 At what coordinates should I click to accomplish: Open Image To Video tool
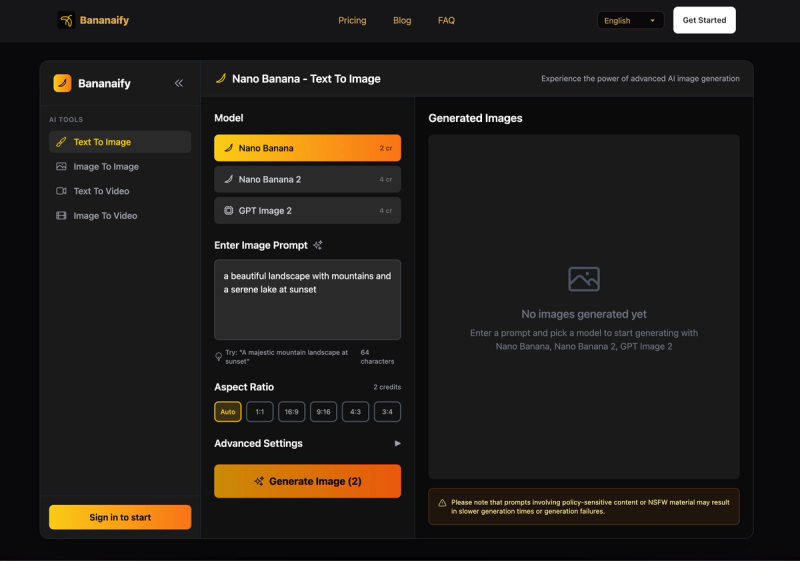pyautogui.click(x=120, y=215)
